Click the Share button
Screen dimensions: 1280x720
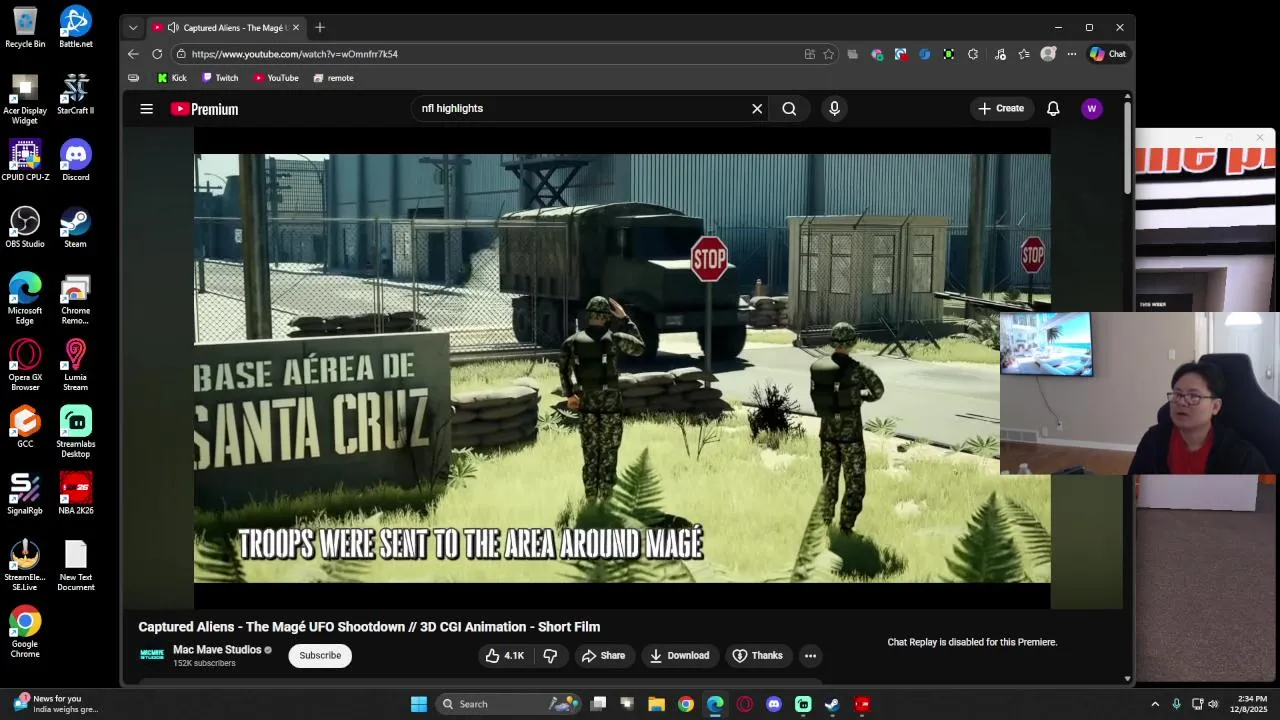coord(603,656)
